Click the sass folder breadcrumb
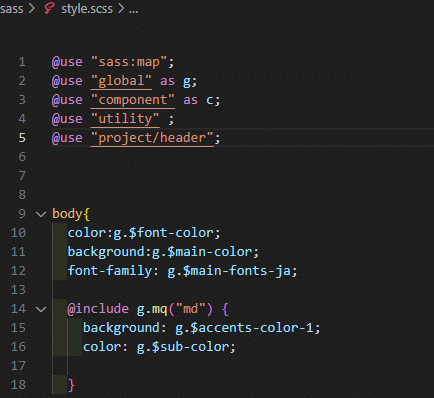 coord(12,9)
